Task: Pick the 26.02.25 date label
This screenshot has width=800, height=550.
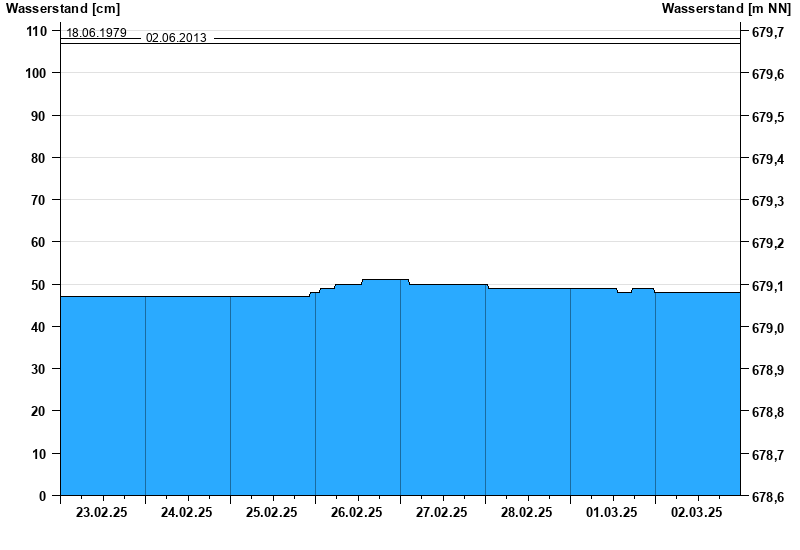Action: click(357, 513)
